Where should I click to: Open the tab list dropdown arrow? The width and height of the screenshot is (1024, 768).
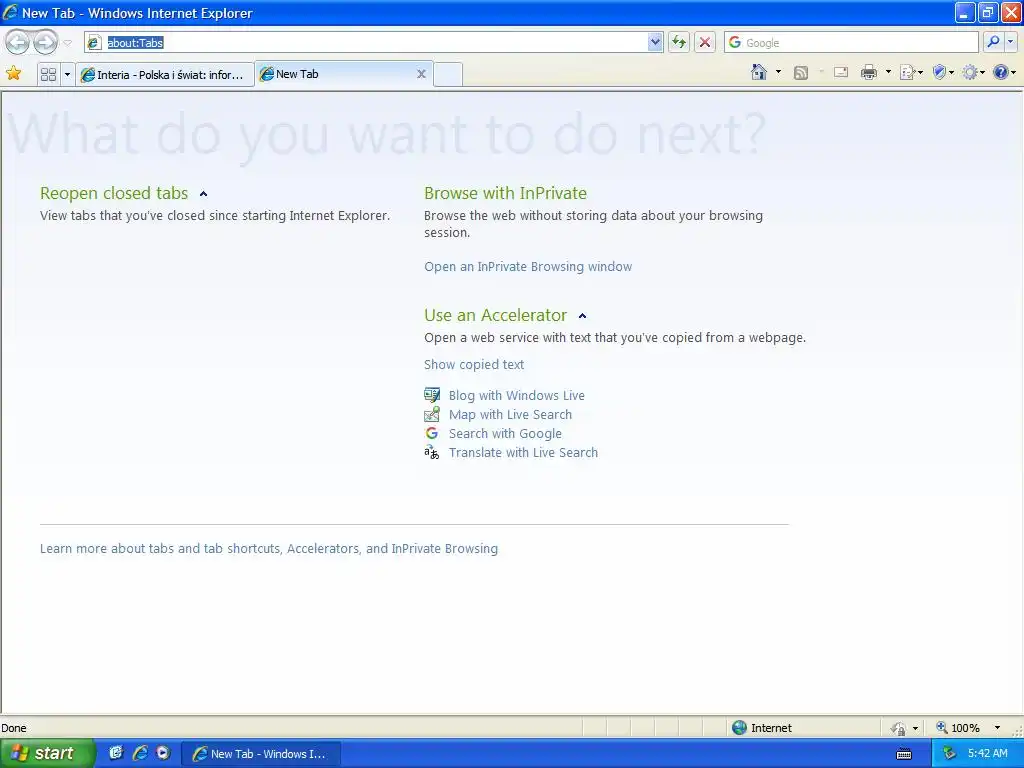click(x=67, y=74)
